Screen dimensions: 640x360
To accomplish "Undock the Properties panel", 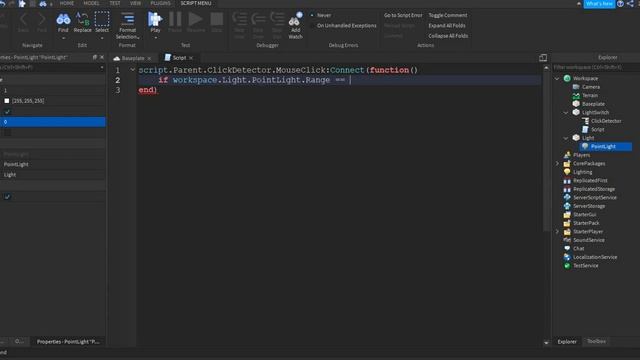I will (95, 58).
